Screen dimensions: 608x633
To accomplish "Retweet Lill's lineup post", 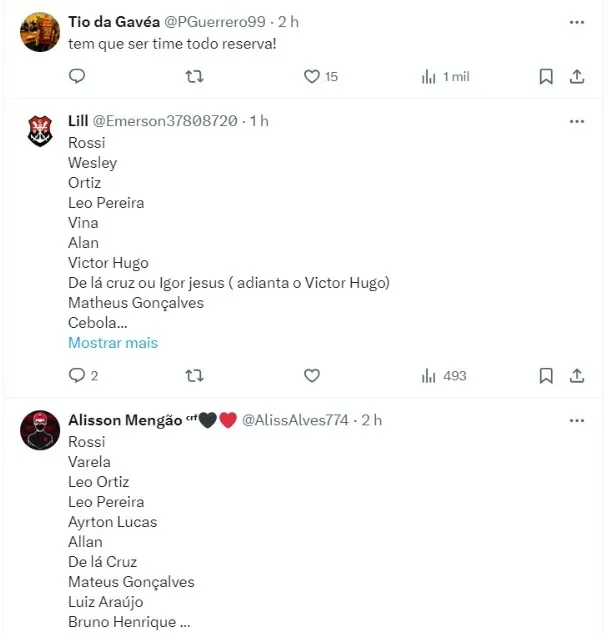I will pos(196,376).
